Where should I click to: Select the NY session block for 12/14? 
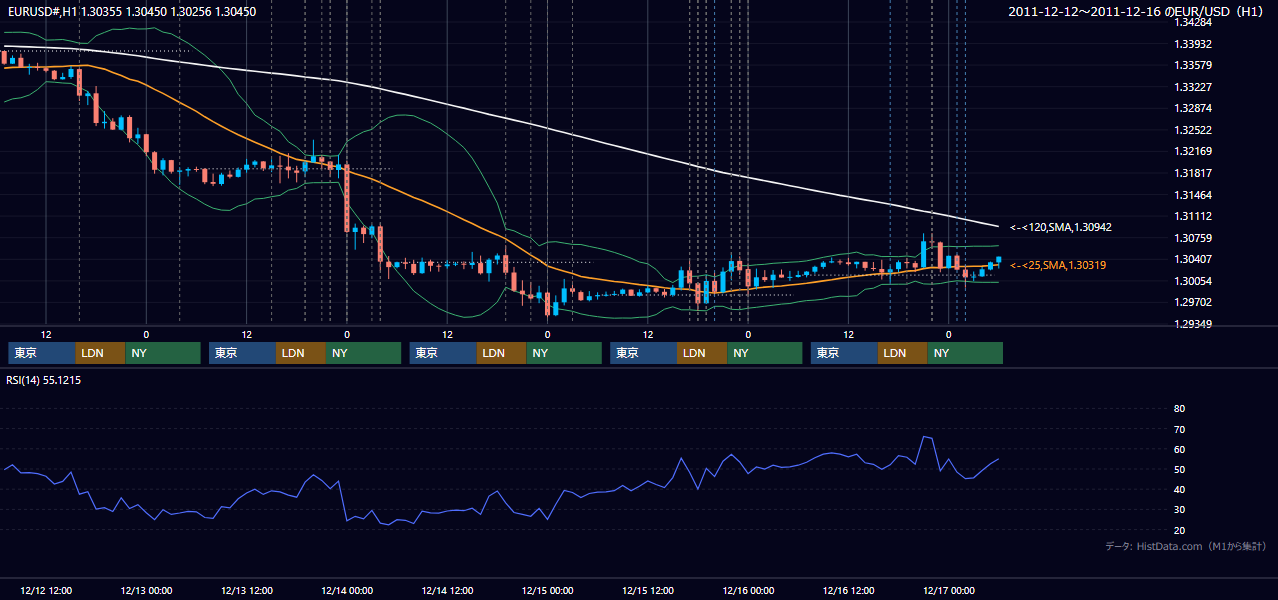coord(565,353)
